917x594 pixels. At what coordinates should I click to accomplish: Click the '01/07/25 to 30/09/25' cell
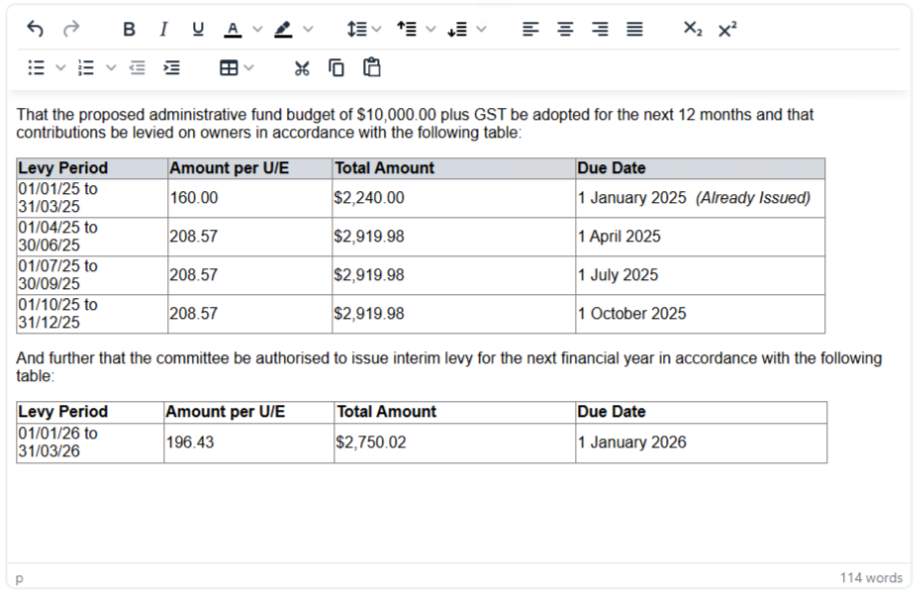tap(92, 275)
